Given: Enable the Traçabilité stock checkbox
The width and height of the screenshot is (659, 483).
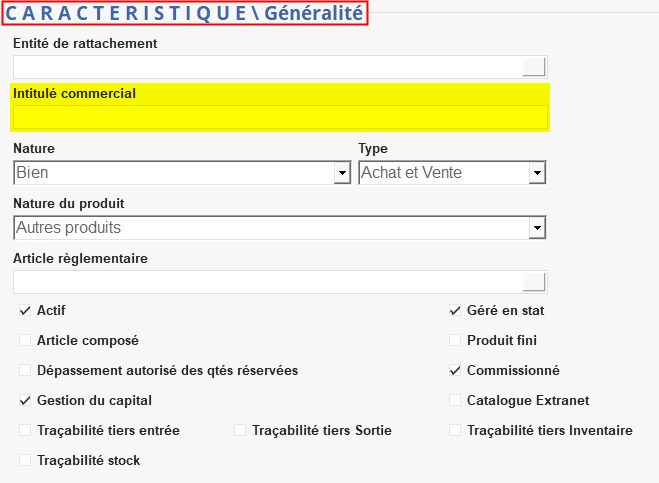Looking at the screenshot, I should (x=25, y=461).
